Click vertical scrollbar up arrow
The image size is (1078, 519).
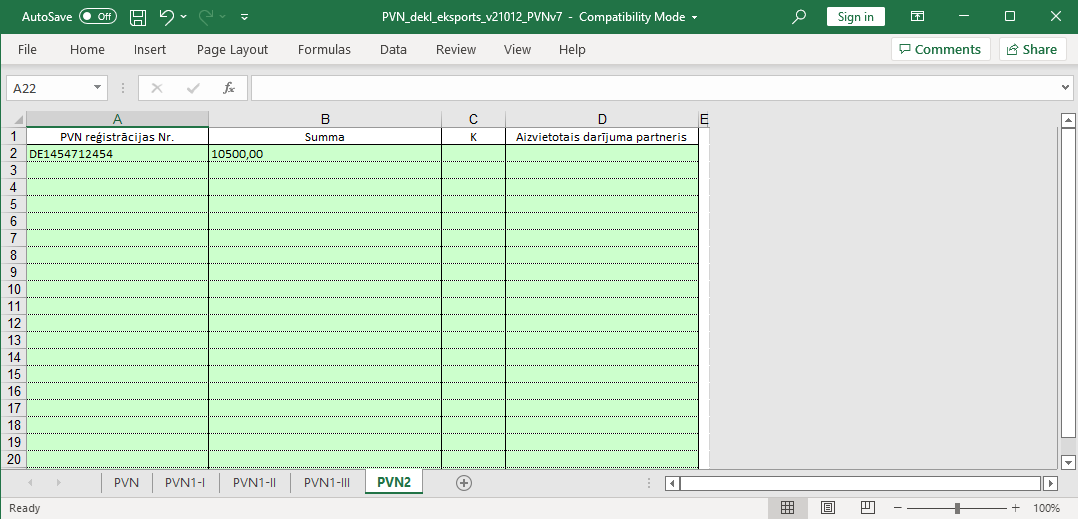click(x=1068, y=120)
